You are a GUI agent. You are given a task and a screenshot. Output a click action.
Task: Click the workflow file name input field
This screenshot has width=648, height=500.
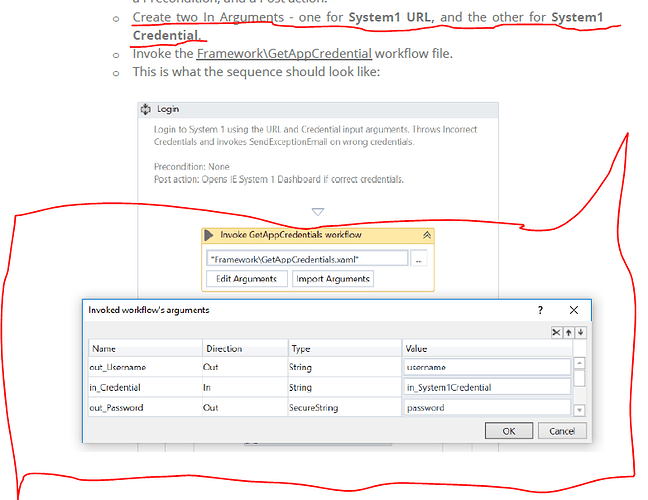click(307, 259)
